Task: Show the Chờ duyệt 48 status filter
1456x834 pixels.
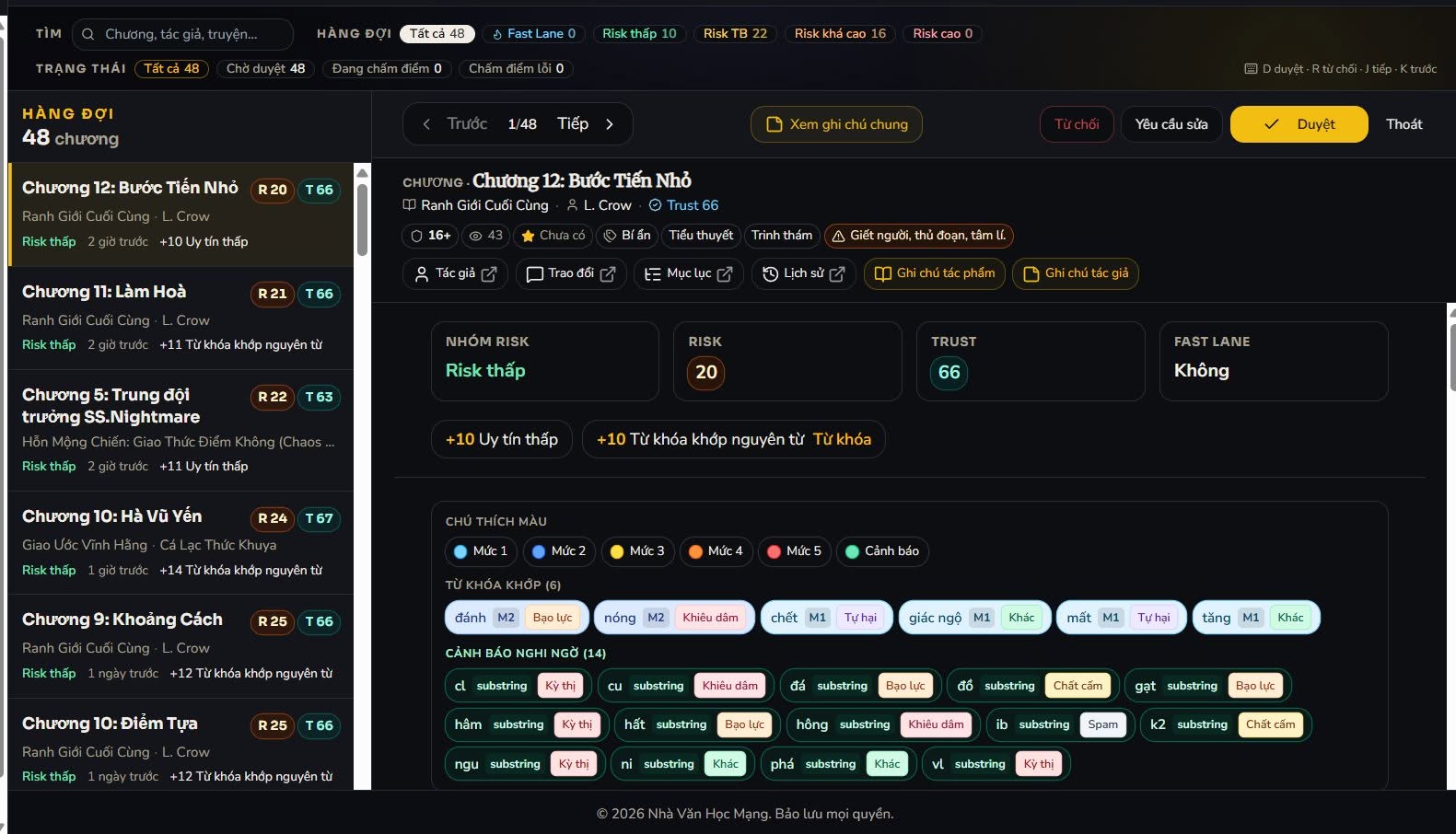Action: click(265, 69)
